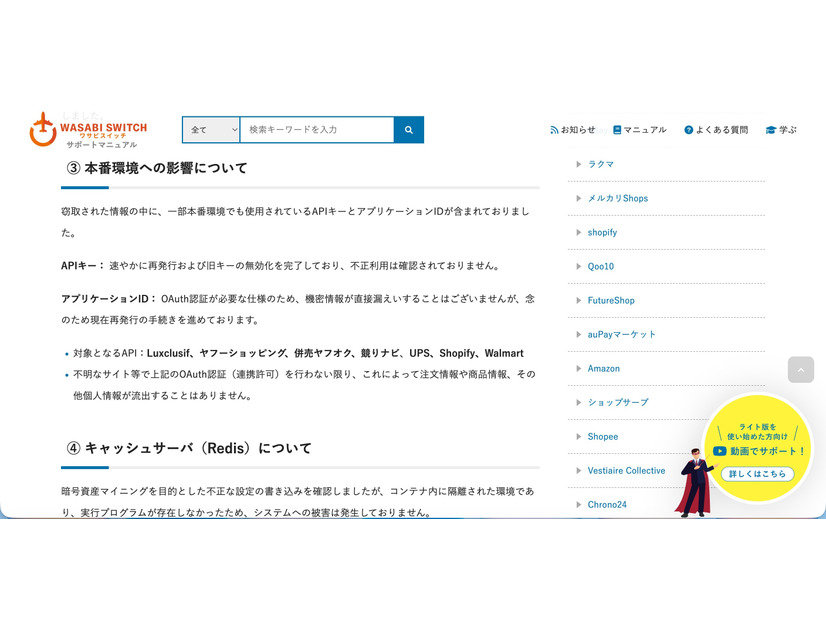Click the ③ 本番環境への影響について heading
The width and height of the screenshot is (826, 620).
tap(156, 168)
